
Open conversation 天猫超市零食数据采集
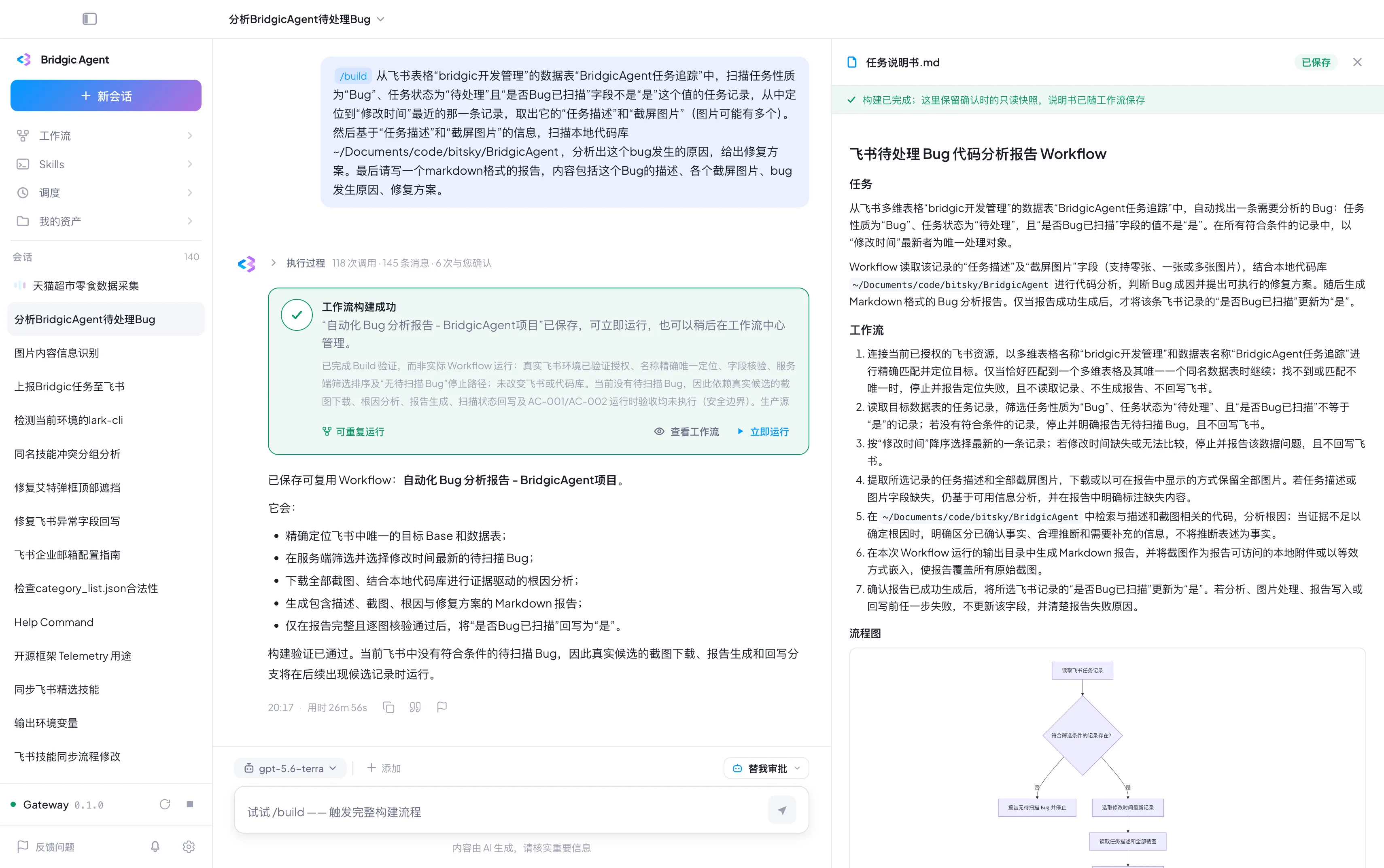(106, 285)
